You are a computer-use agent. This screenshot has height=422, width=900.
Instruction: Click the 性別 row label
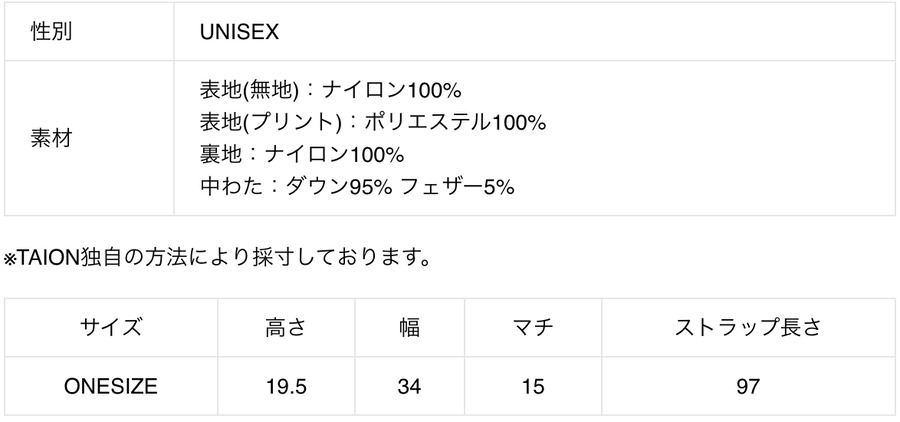coord(51,33)
